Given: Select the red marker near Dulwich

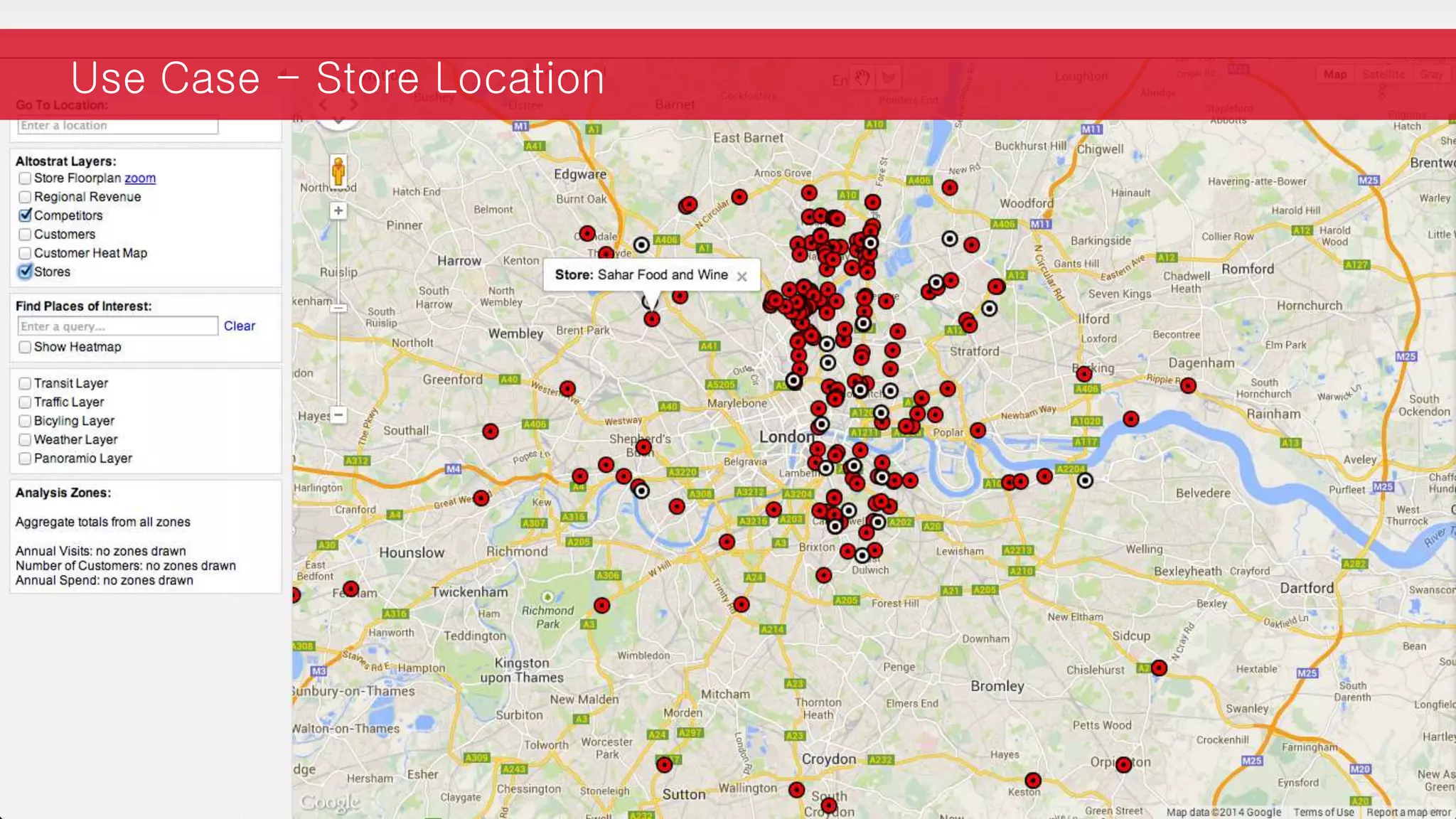Looking at the screenshot, I should (875, 550).
